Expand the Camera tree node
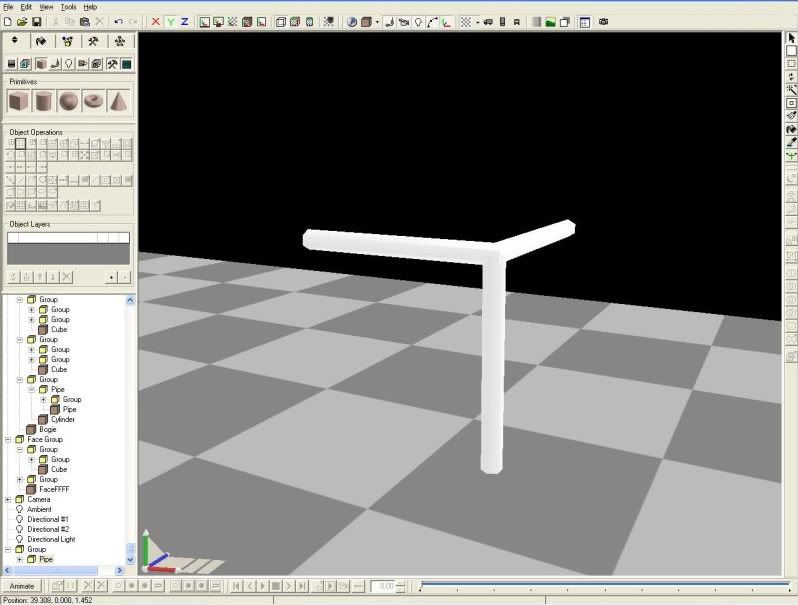The width and height of the screenshot is (798, 605). coord(8,499)
